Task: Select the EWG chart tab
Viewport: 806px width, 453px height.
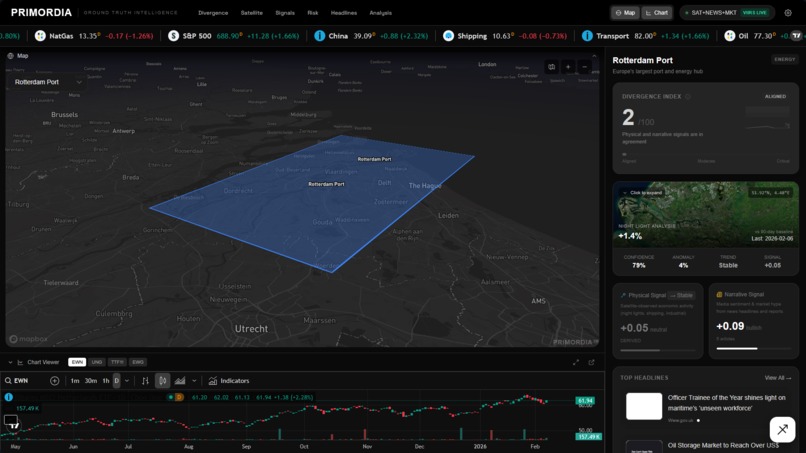Action: point(138,362)
